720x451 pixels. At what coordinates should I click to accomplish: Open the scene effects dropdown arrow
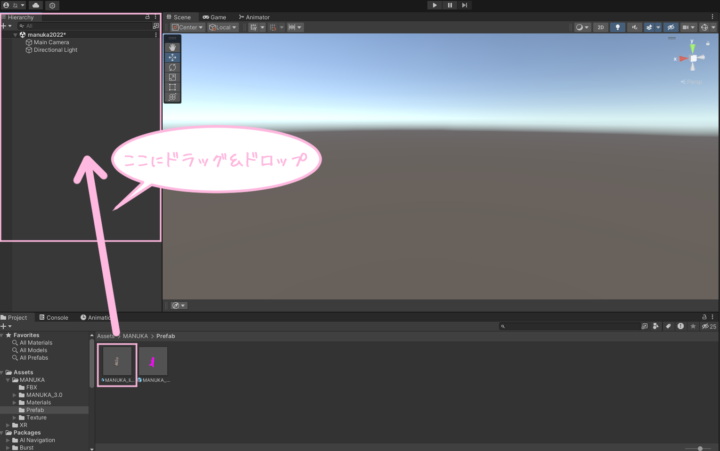click(658, 27)
